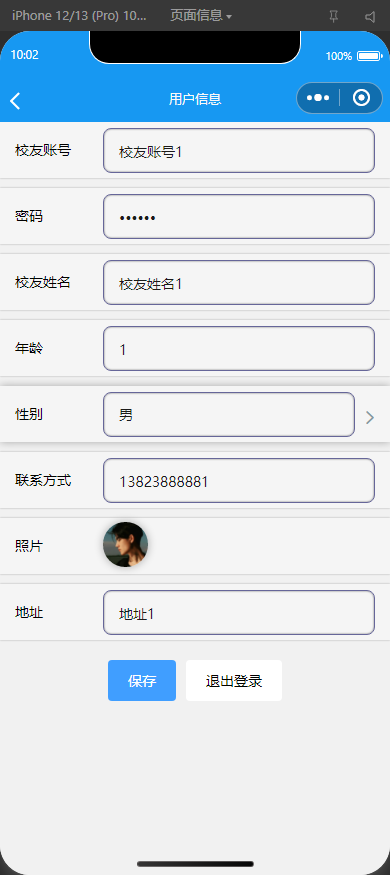Open the three-dot mini program menu
This screenshot has height=875, width=390.
318,98
